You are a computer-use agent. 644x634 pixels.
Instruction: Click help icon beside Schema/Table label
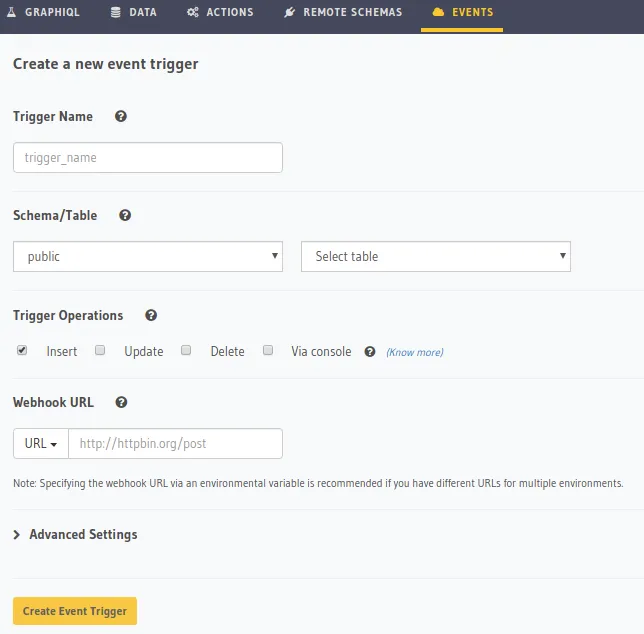tap(125, 216)
